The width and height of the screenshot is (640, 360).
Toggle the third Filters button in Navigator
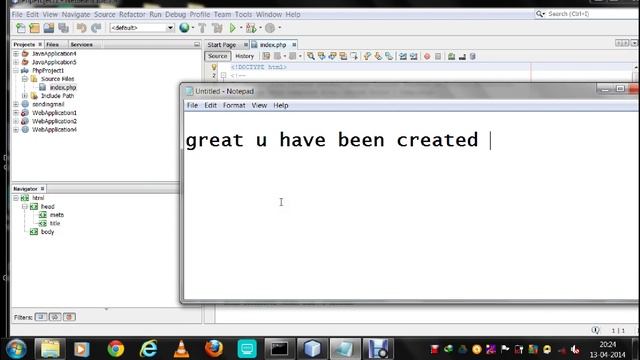tap(69, 317)
